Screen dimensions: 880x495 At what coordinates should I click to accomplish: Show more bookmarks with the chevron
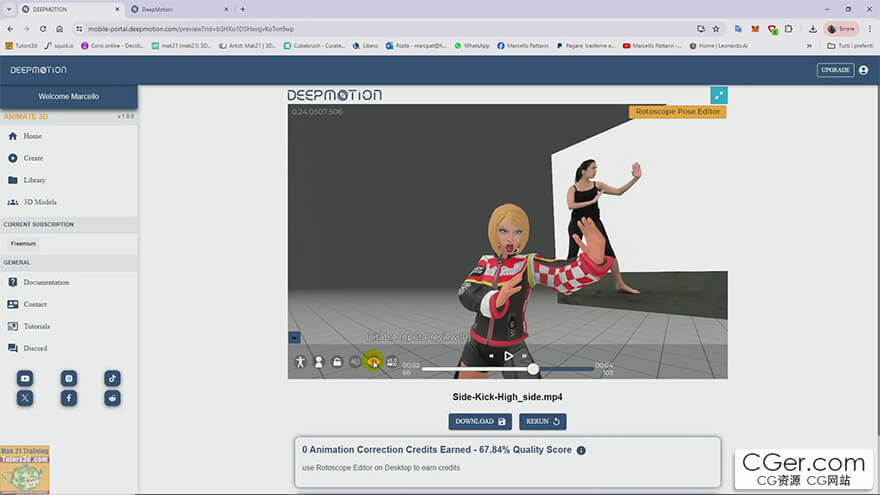point(809,46)
